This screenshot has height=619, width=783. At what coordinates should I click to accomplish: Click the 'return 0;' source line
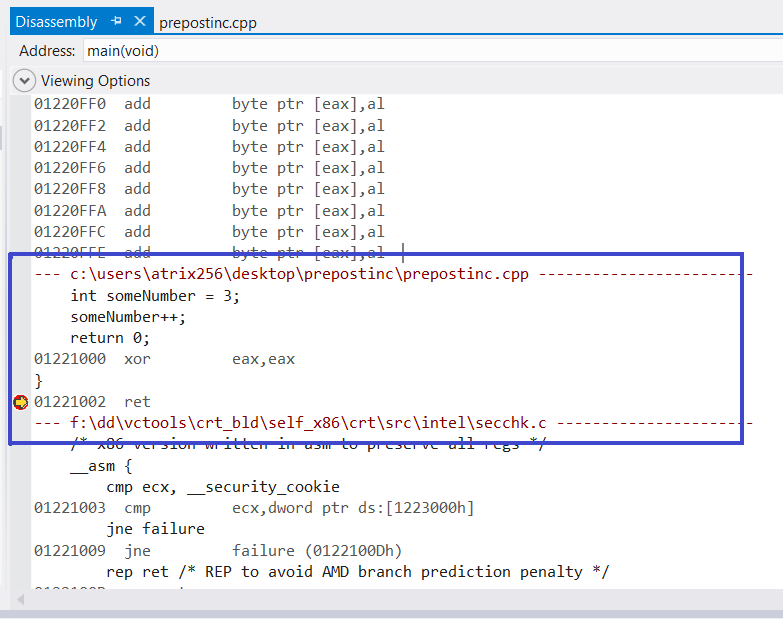coord(109,338)
